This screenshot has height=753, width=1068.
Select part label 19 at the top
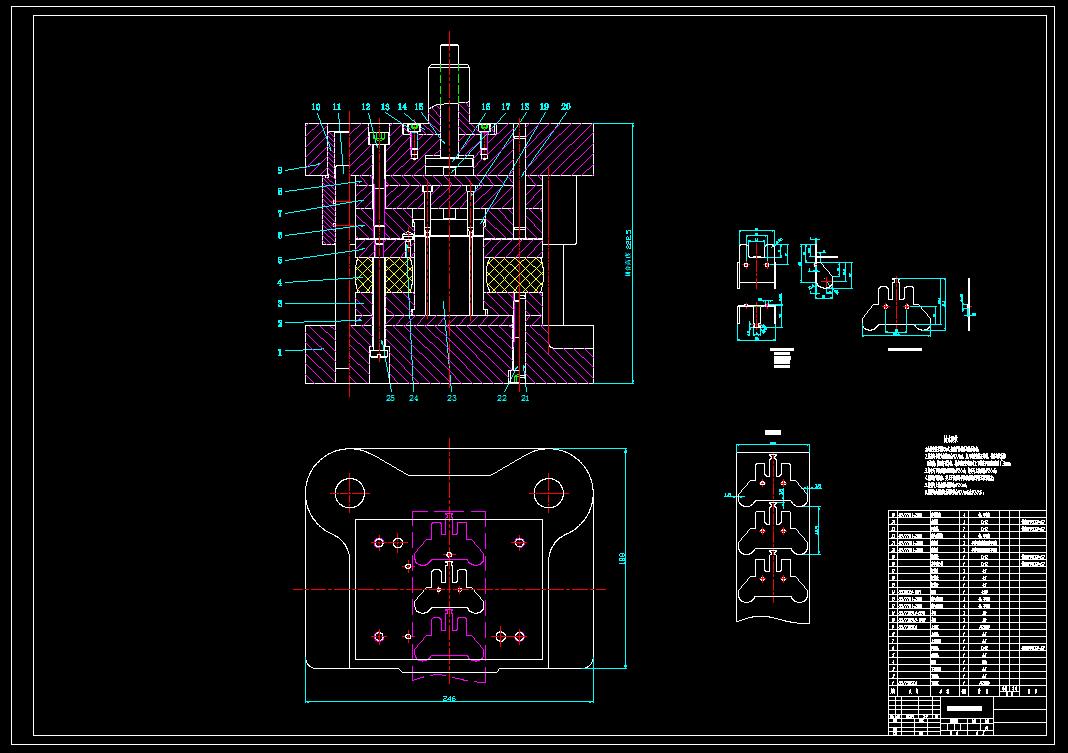(544, 106)
